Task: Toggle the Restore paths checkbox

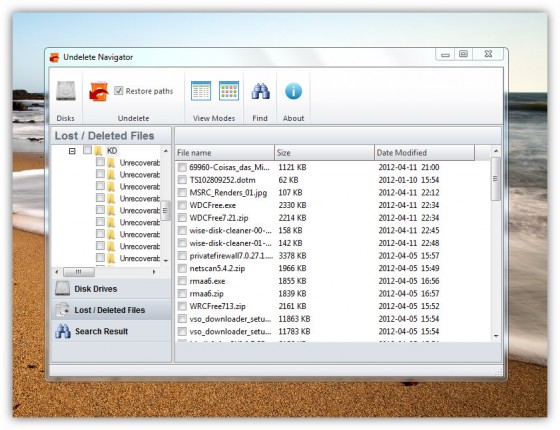Action: pos(119,91)
